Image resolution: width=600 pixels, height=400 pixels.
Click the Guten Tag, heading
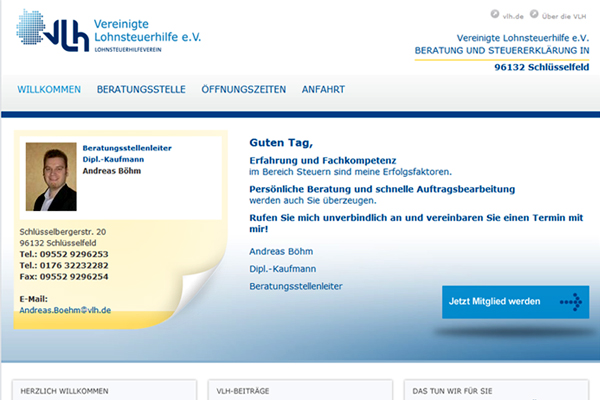tap(281, 143)
